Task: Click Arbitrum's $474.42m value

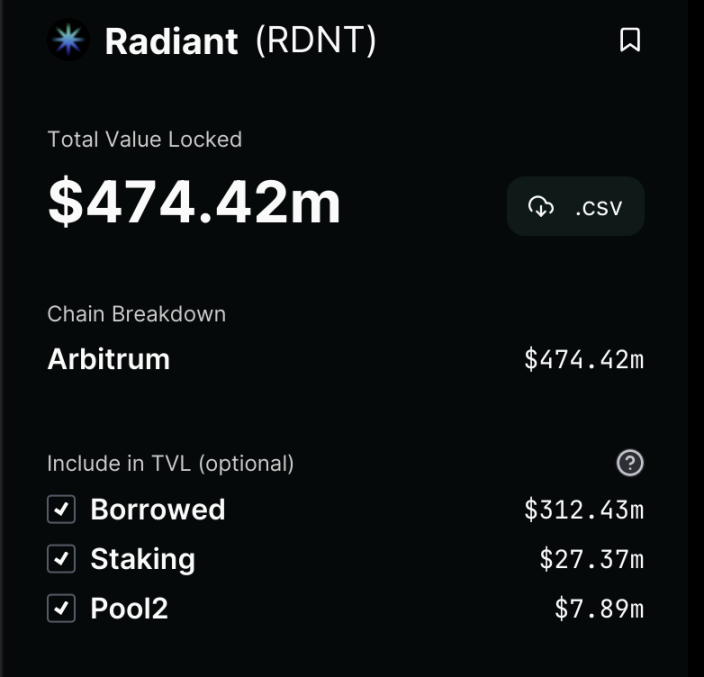Action: [584, 359]
